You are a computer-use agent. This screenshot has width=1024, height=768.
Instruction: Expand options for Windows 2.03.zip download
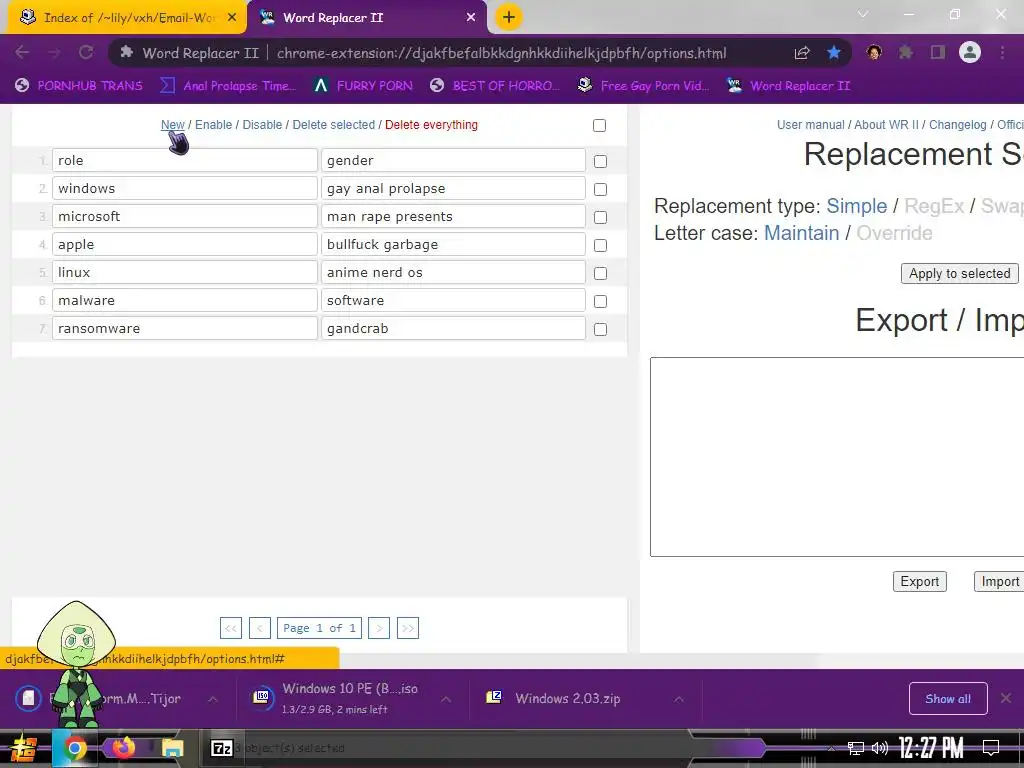coord(679,699)
